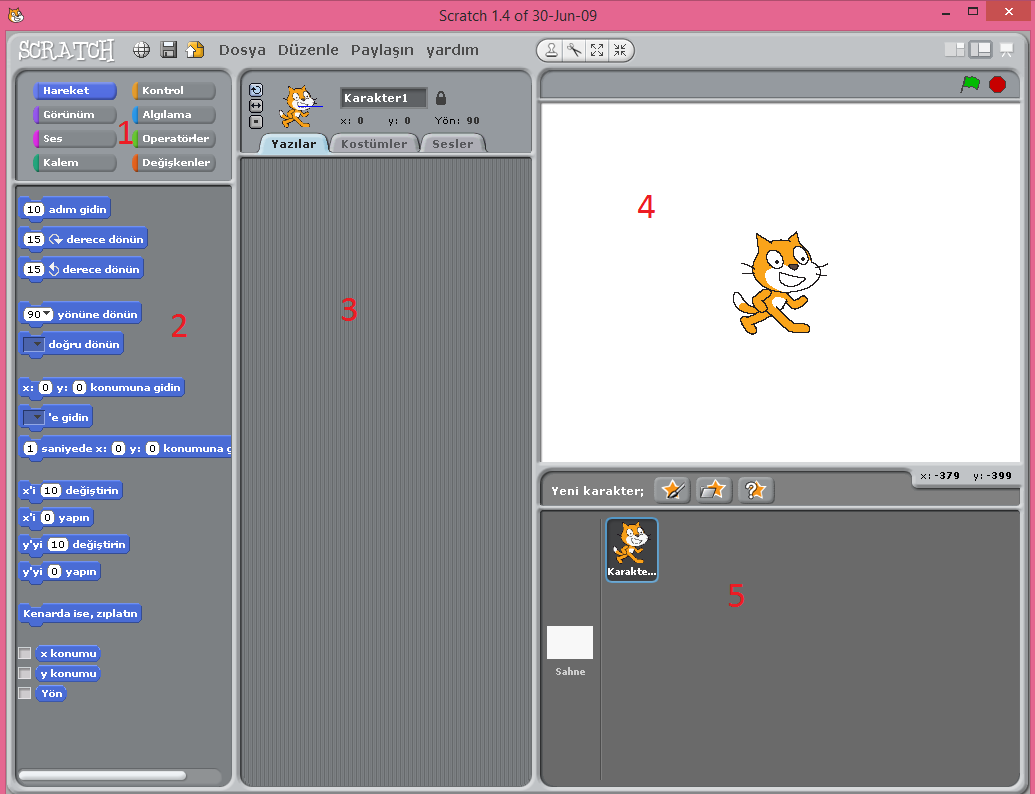The width and height of the screenshot is (1035, 794).
Task: Click the Karakter1 sprite name field
Action: click(x=383, y=98)
